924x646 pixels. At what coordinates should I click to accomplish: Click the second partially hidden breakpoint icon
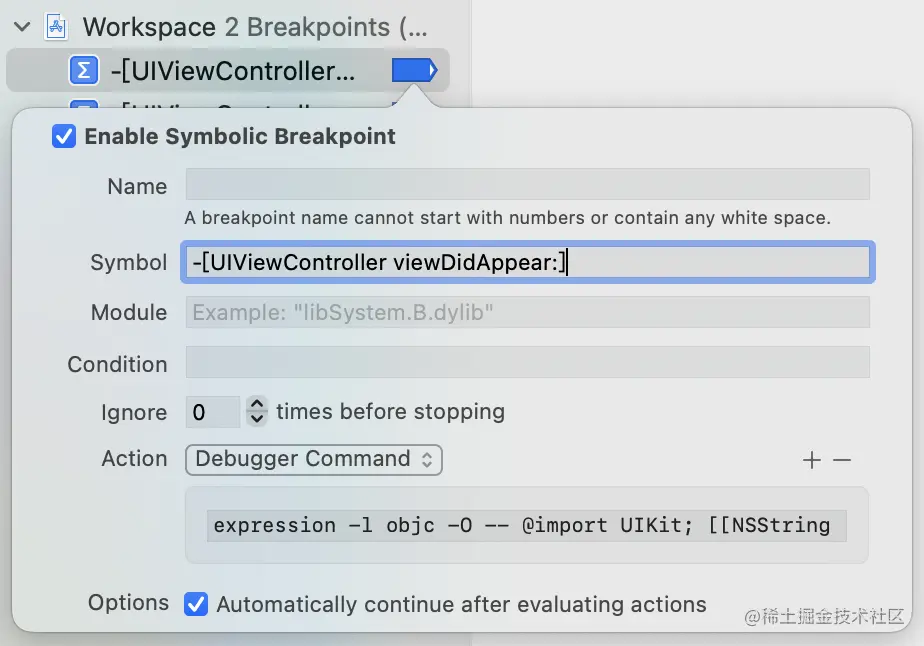point(84,105)
